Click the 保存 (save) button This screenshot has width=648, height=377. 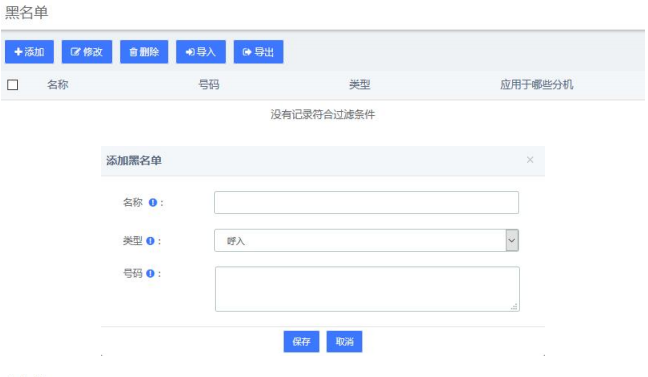pos(301,341)
